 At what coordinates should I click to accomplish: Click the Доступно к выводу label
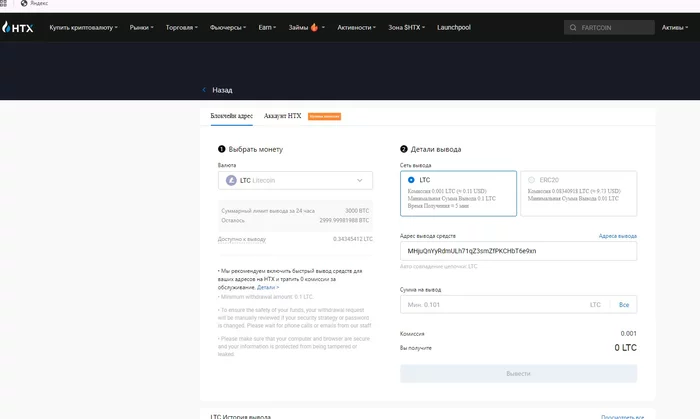pos(242,239)
